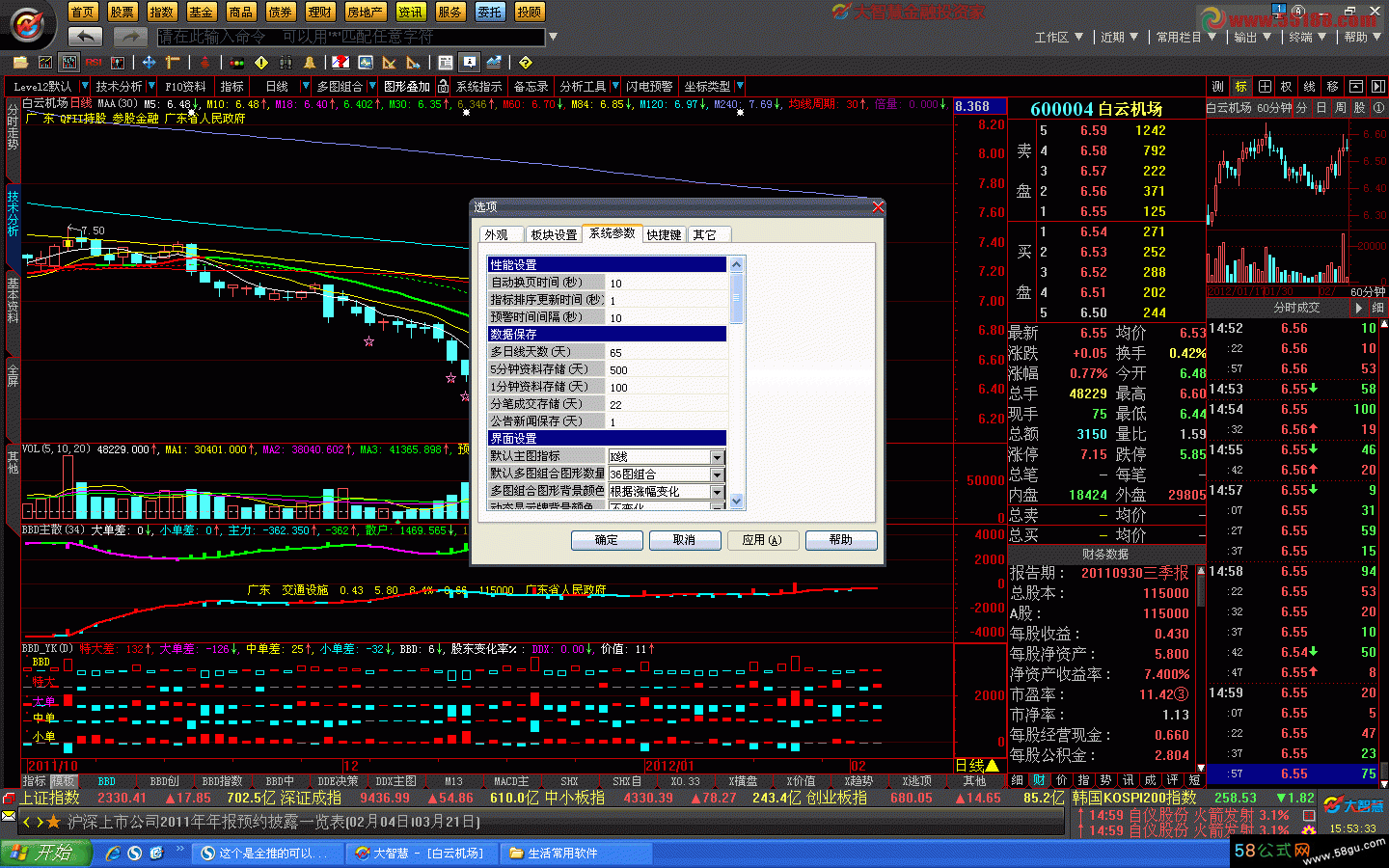The width and height of the screenshot is (1389, 868).
Task: Click the binoculars search icon
Action: click(x=286, y=63)
